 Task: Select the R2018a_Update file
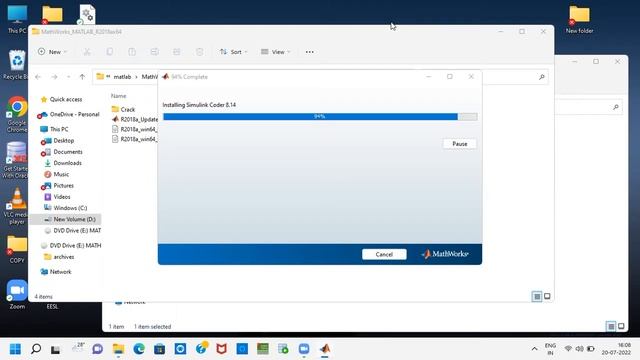pos(139,119)
